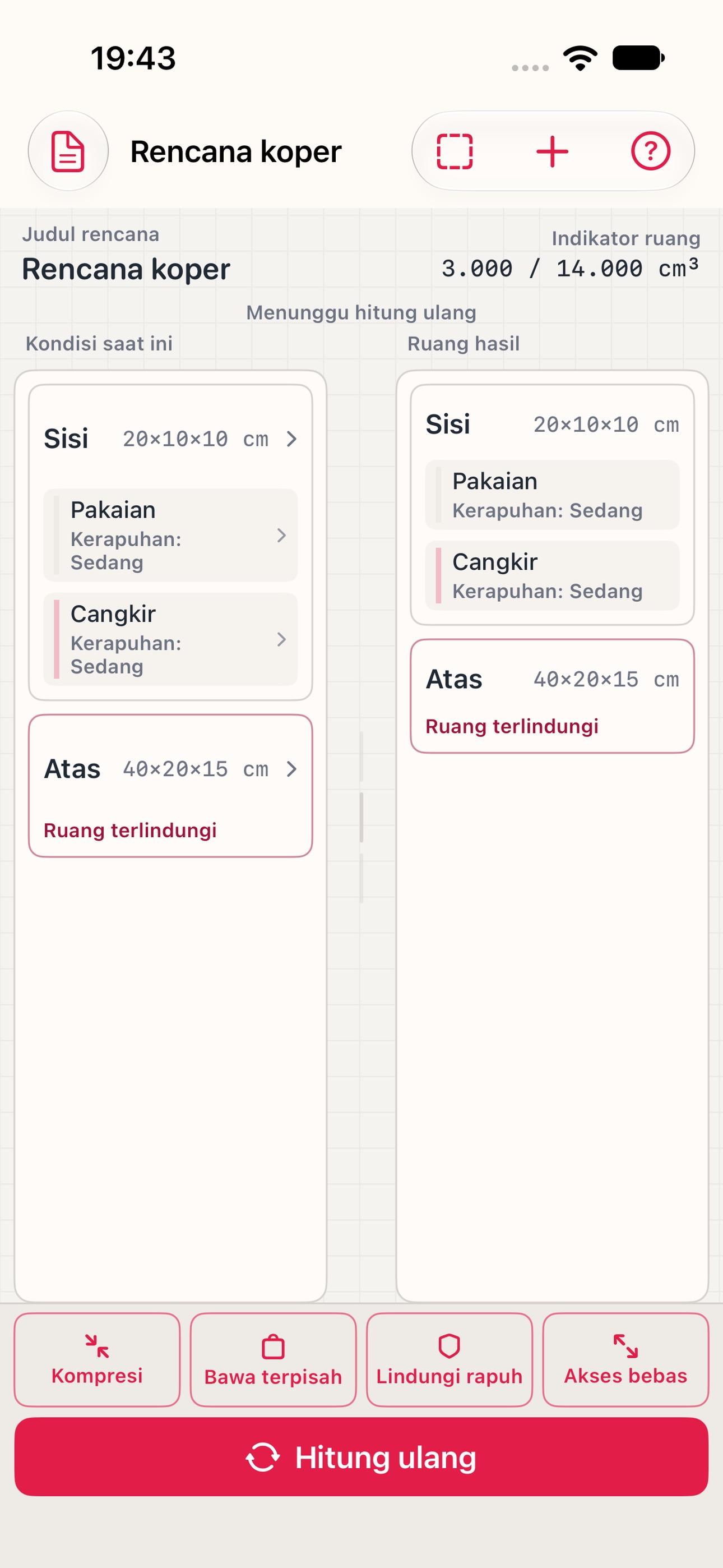This screenshot has height=1568, width=723.
Task: Tap the column divider handle between panels
Action: coord(361,818)
